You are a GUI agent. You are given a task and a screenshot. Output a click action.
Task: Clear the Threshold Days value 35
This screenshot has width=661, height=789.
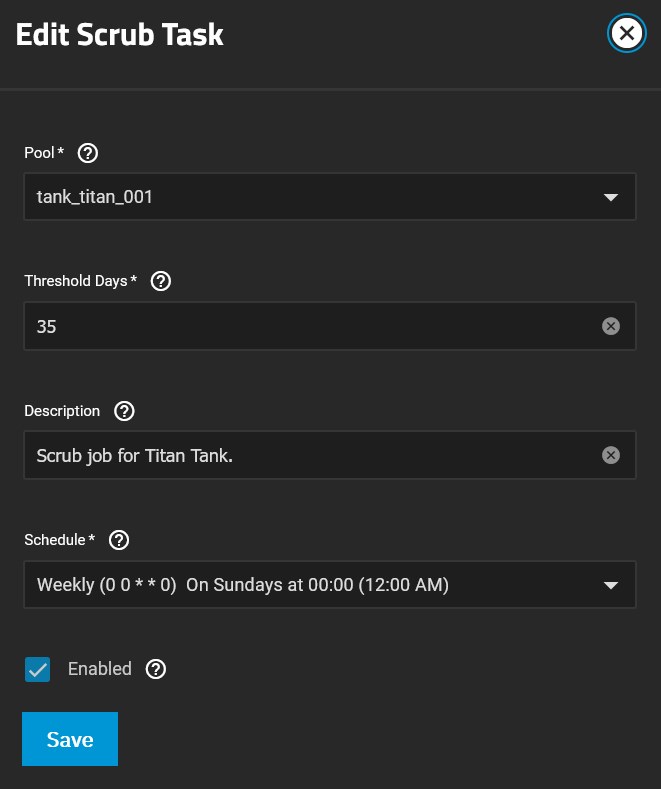pyautogui.click(x=611, y=326)
